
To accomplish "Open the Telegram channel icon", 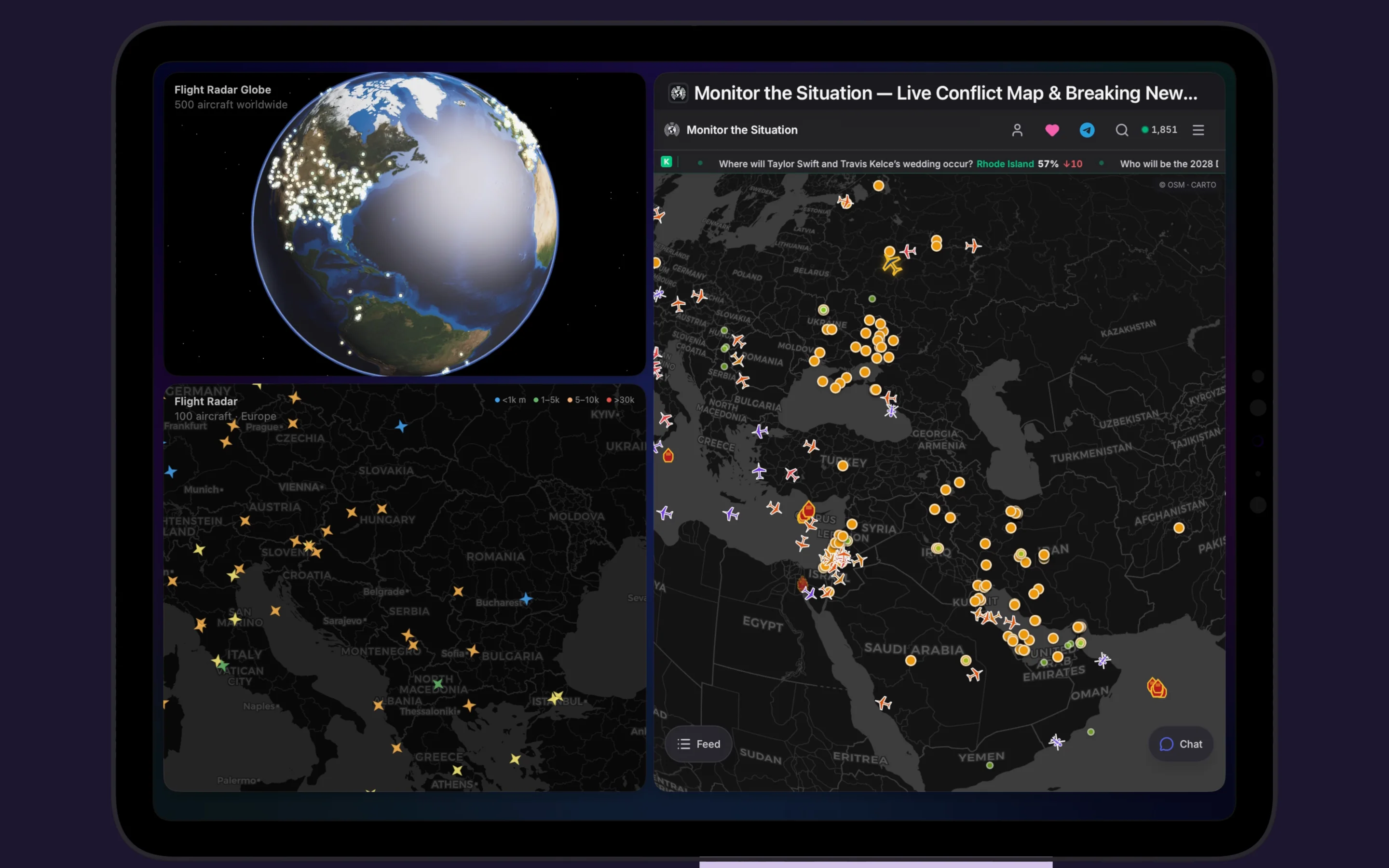I will click(1087, 130).
